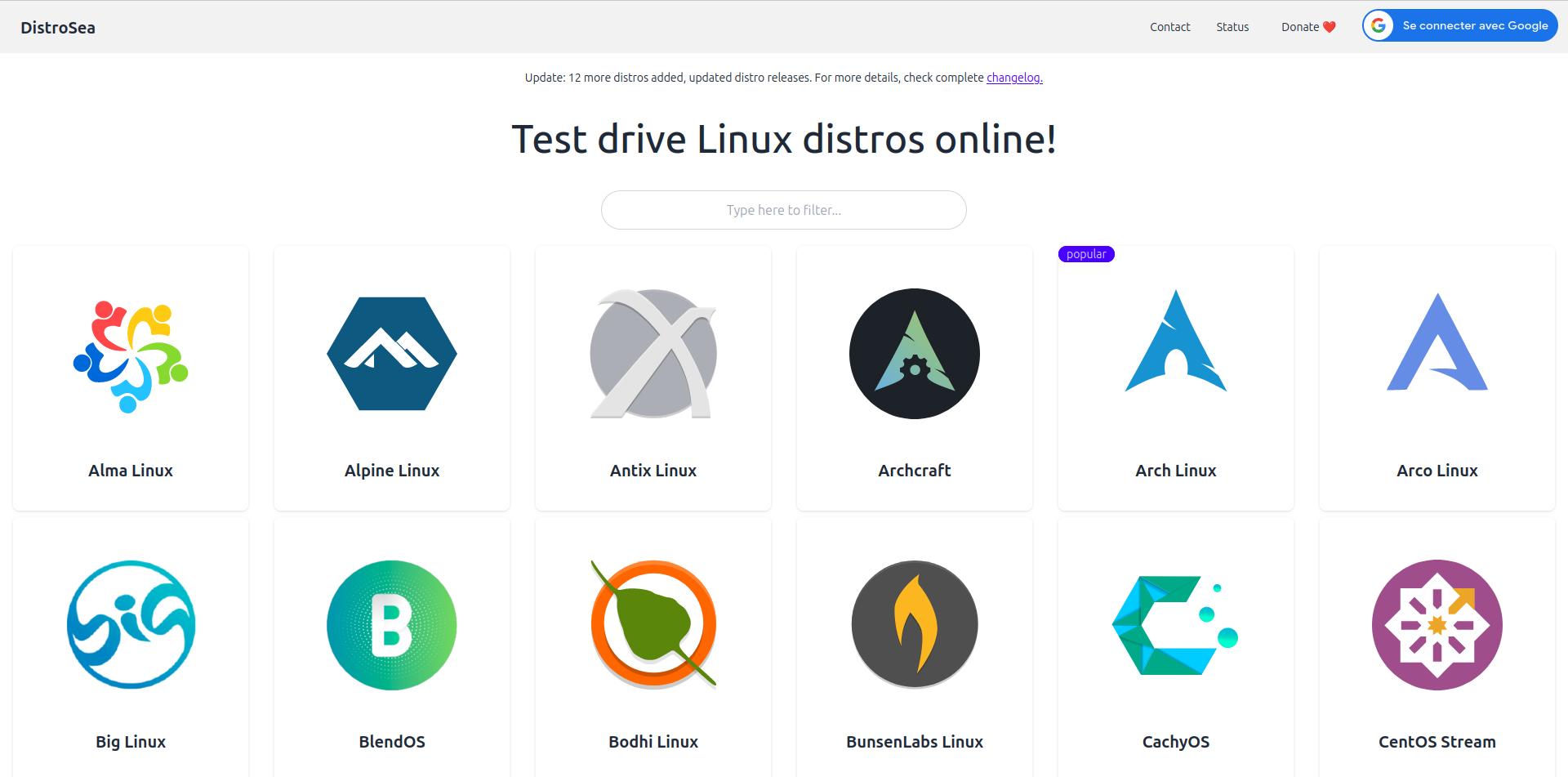Viewport: 1568px width, 777px height.
Task: Click the Alma Linux logo
Action: coord(131,355)
